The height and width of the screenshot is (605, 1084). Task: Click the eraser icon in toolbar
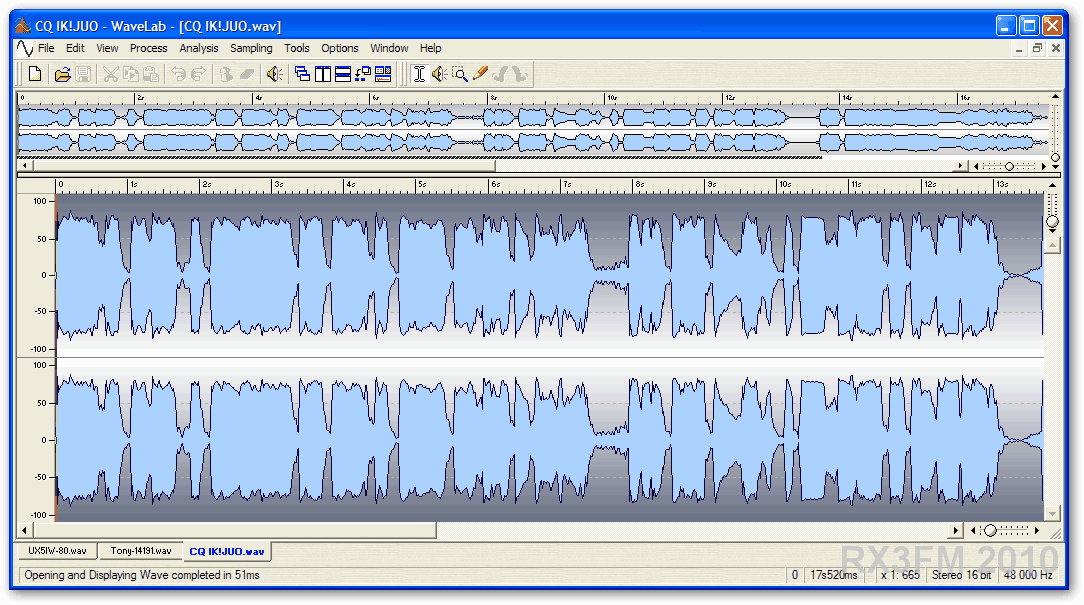tap(247, 74)
